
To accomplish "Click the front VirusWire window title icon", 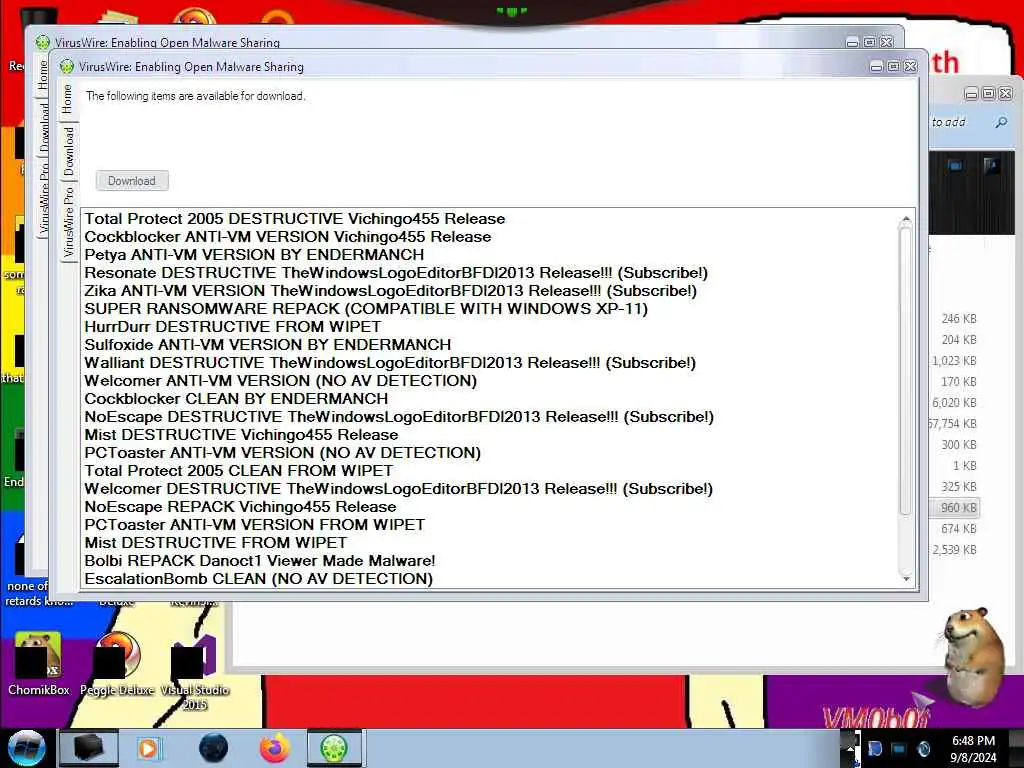I will (67, 66).
